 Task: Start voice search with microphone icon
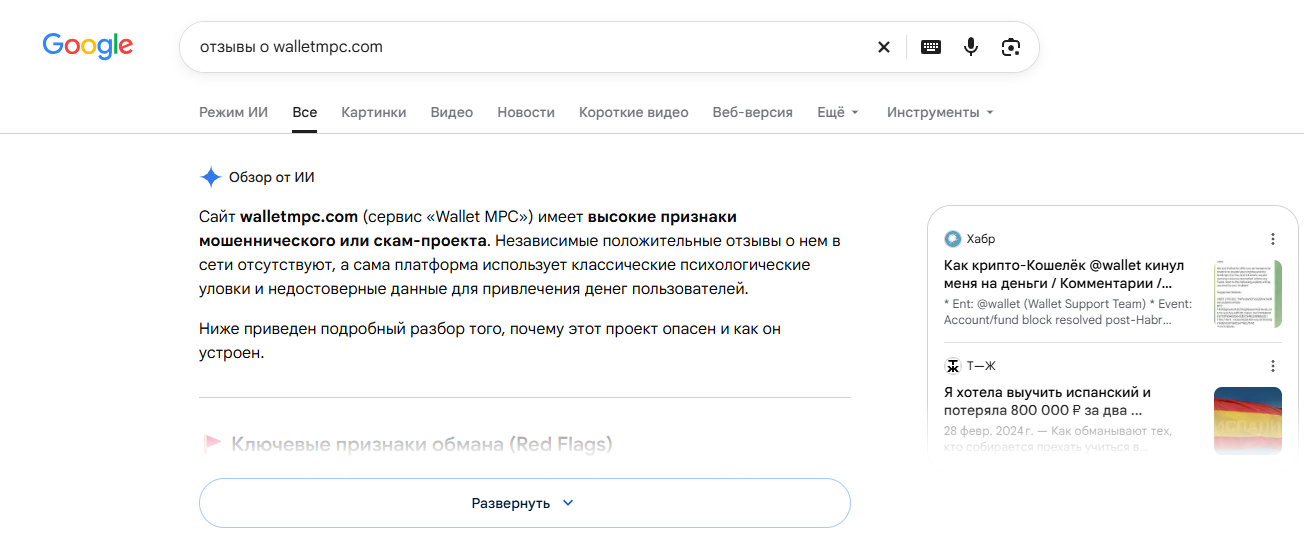click(x=970, y=47)
